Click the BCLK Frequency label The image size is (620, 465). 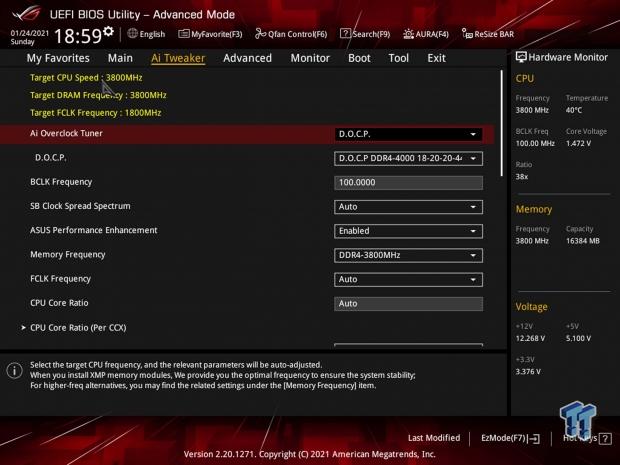click(61, 182)
